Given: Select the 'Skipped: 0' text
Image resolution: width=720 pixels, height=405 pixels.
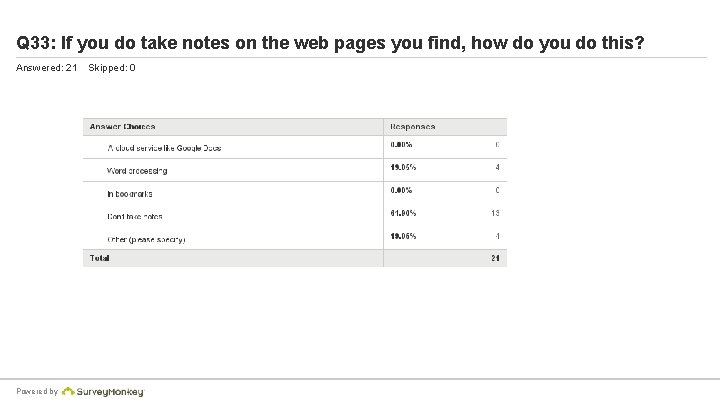Looking at the screenshot, I should (112, 68).
